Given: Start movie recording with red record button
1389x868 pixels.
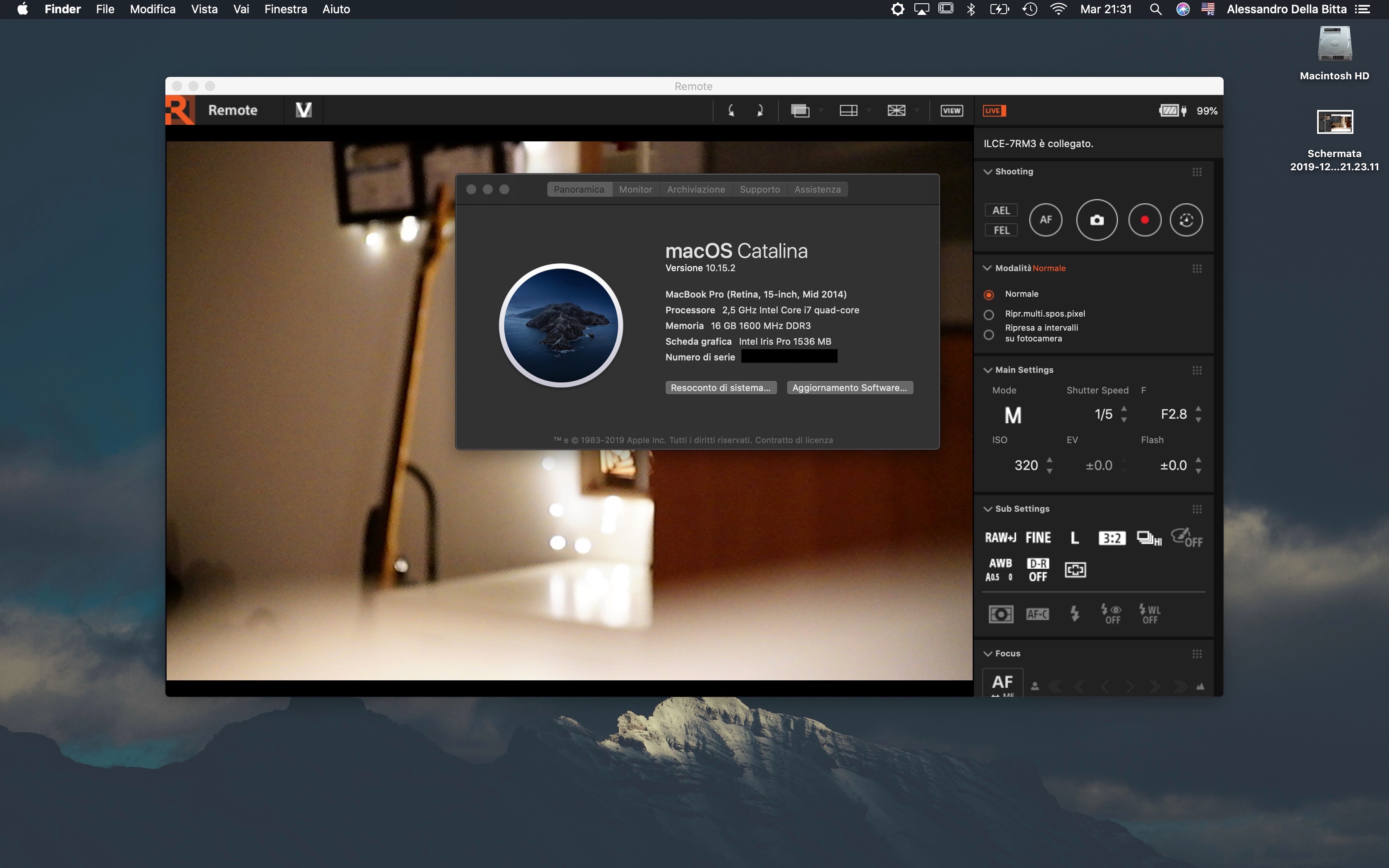Looking at the screenshot, I should point(1145,220).
